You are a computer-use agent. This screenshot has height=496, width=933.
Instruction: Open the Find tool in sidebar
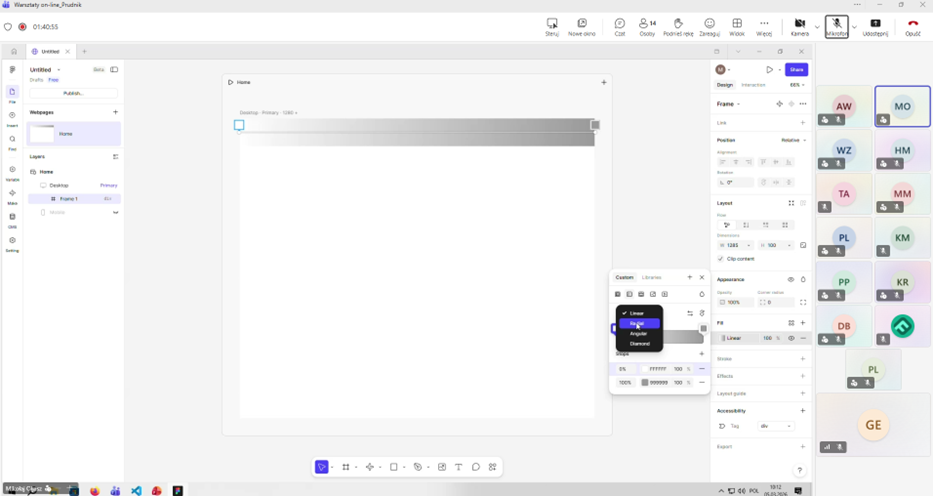[x=12, y=140]
